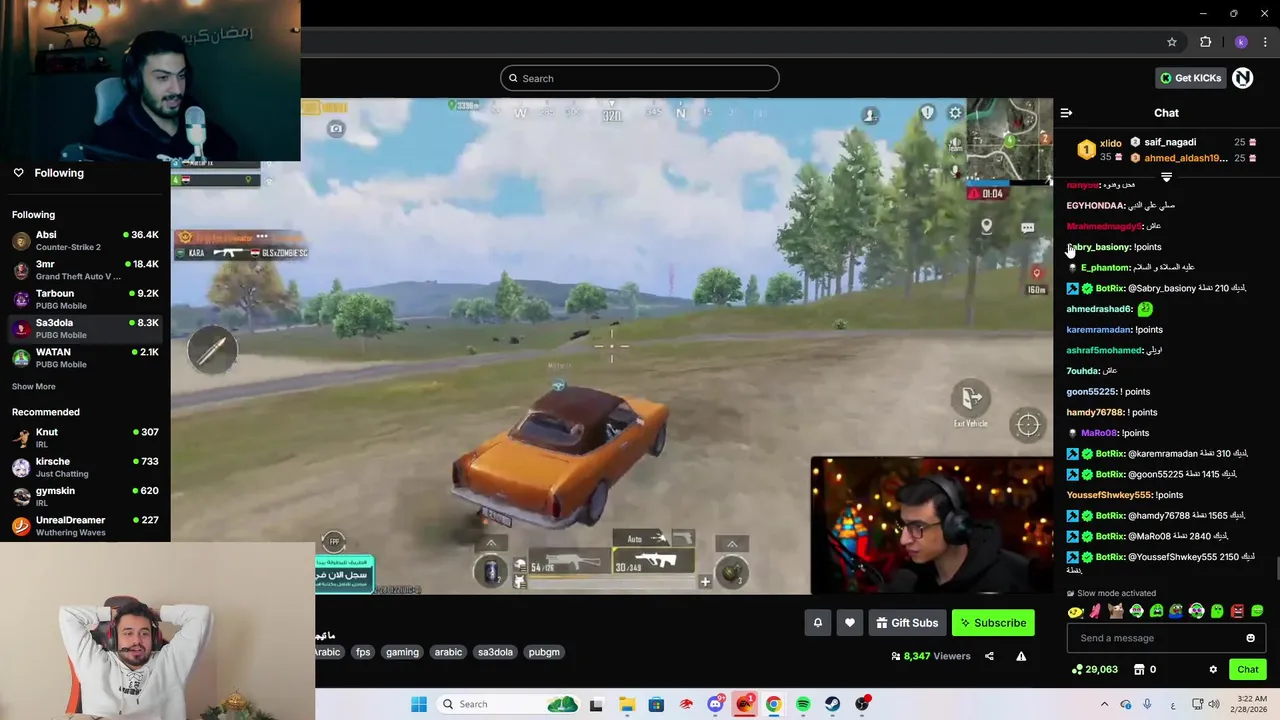Image resolution: width=1280 pixels, height=720 pixels.
Task: Click the in-game Exit Vehicle button
Action: (971, 402)
